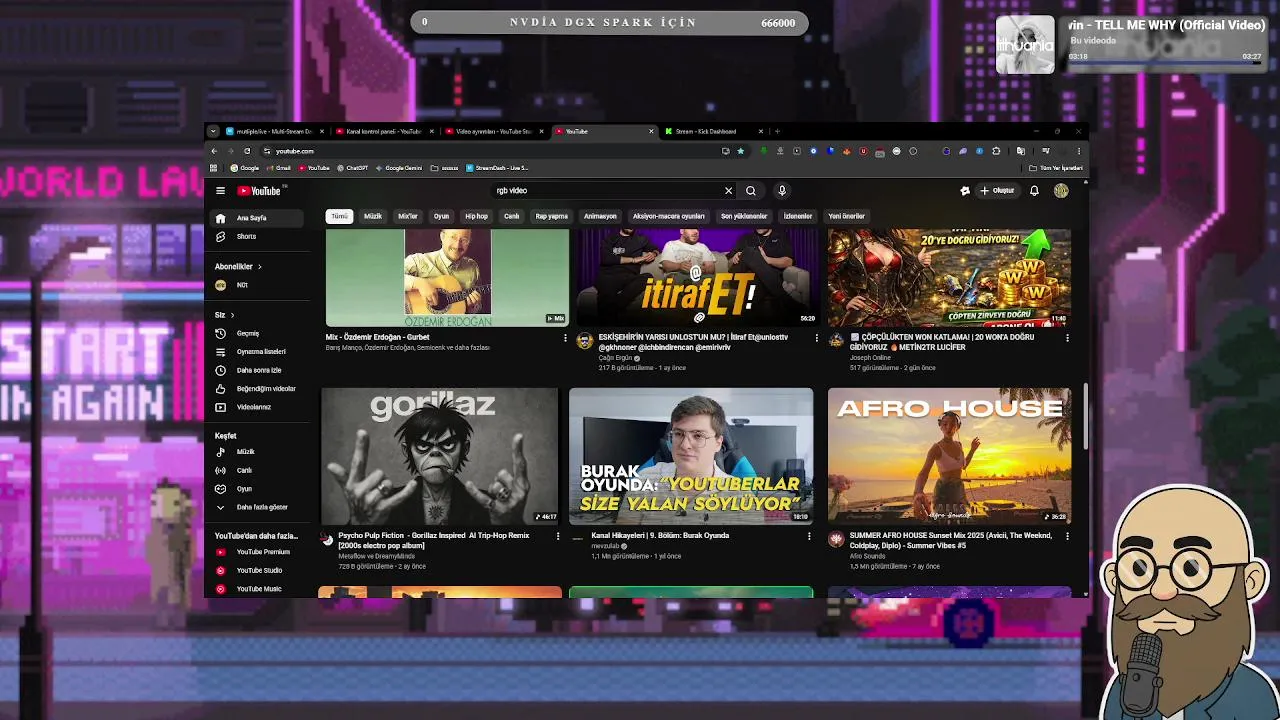
Task: Switch to the multiple/live browser tab
Action: pos(274,131)
